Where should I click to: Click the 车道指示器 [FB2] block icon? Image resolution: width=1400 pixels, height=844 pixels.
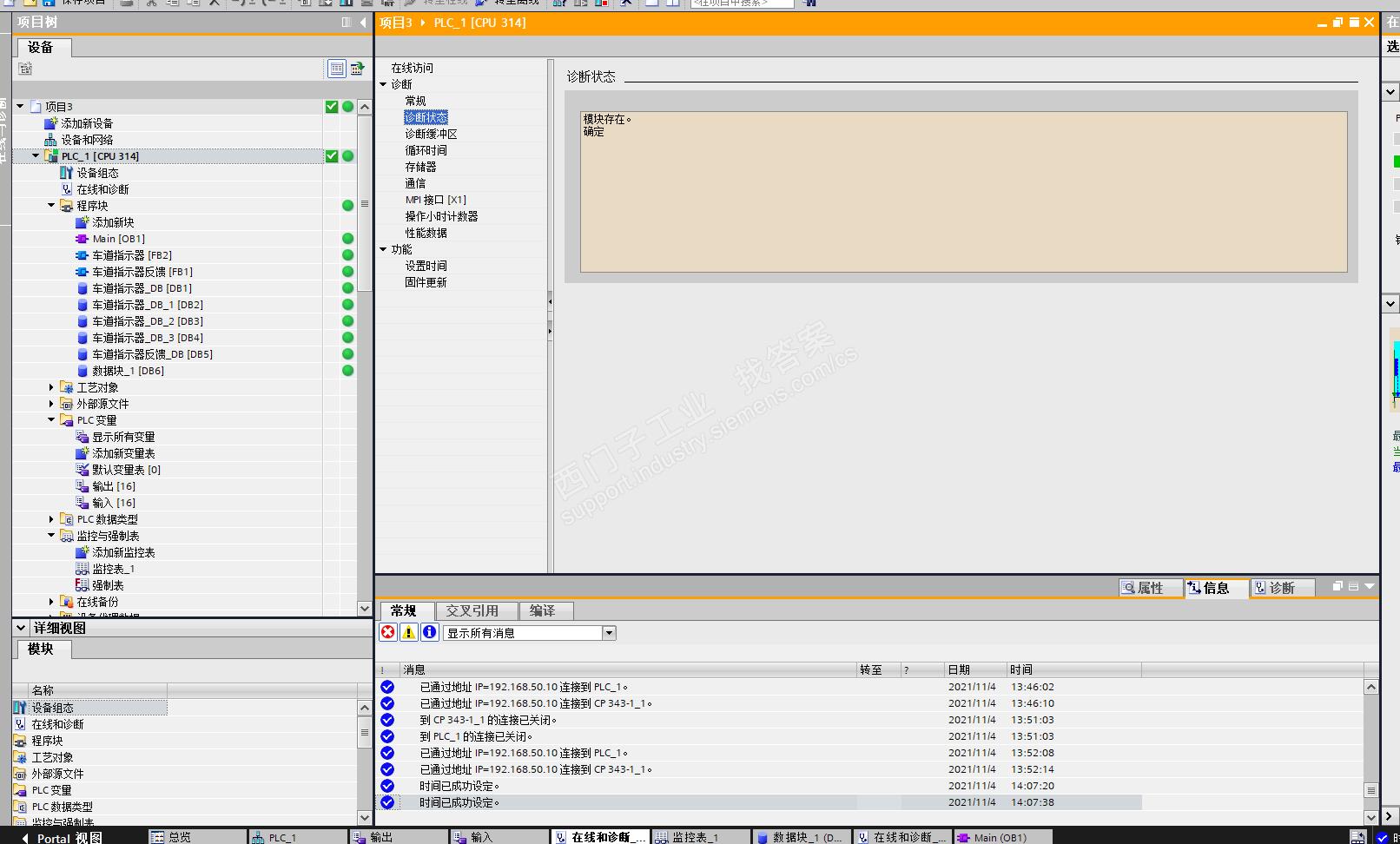(x=83, y=255)
